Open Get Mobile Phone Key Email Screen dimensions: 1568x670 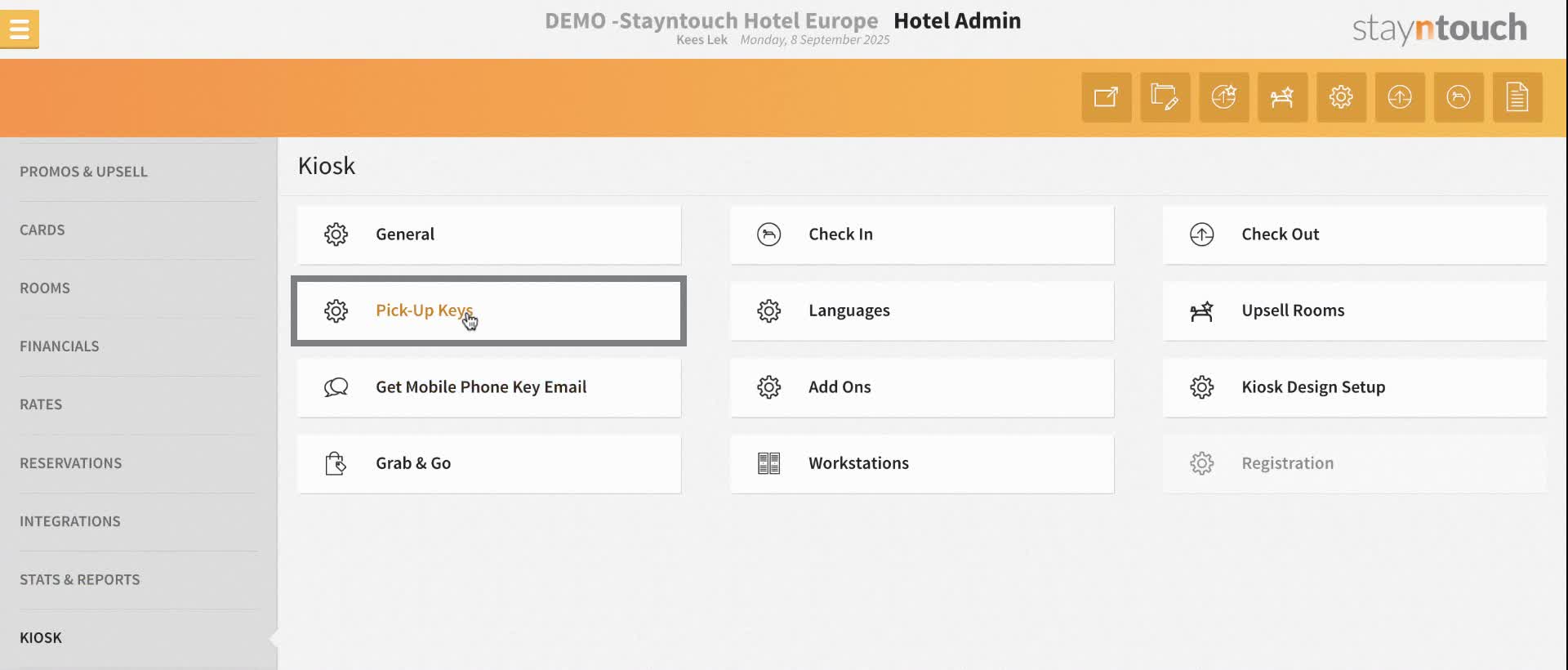(x=489, y=387)
